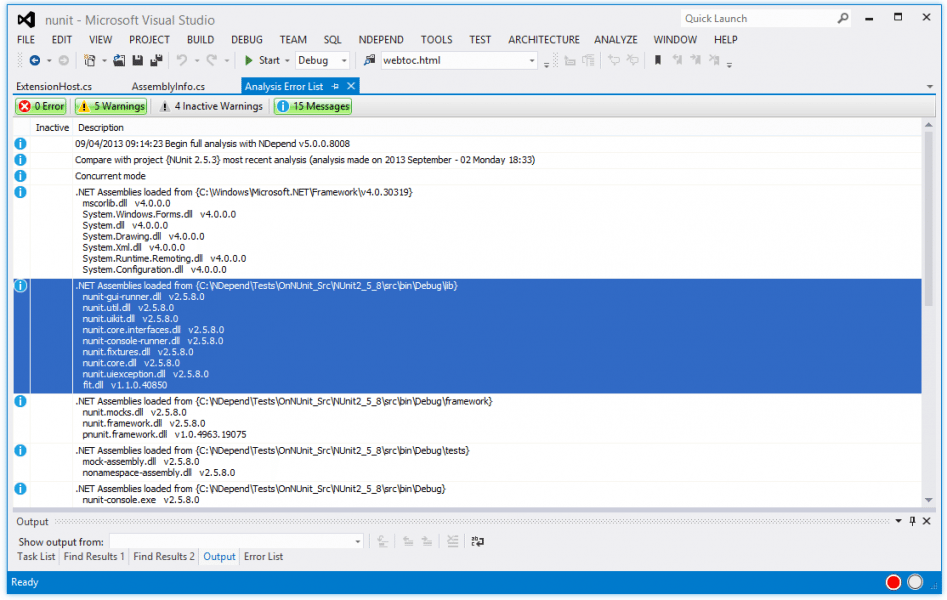The height and width of the screenshot is (600, 947).
Task: Click the toggle bookmark icon in toolbar
Action: tap(658, 60)
